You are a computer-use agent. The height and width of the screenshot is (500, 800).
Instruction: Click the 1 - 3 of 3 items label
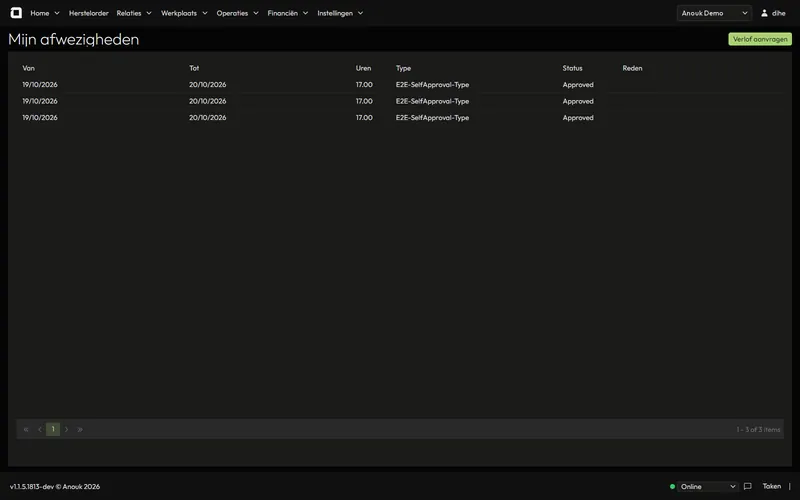[x=758, y=430]
